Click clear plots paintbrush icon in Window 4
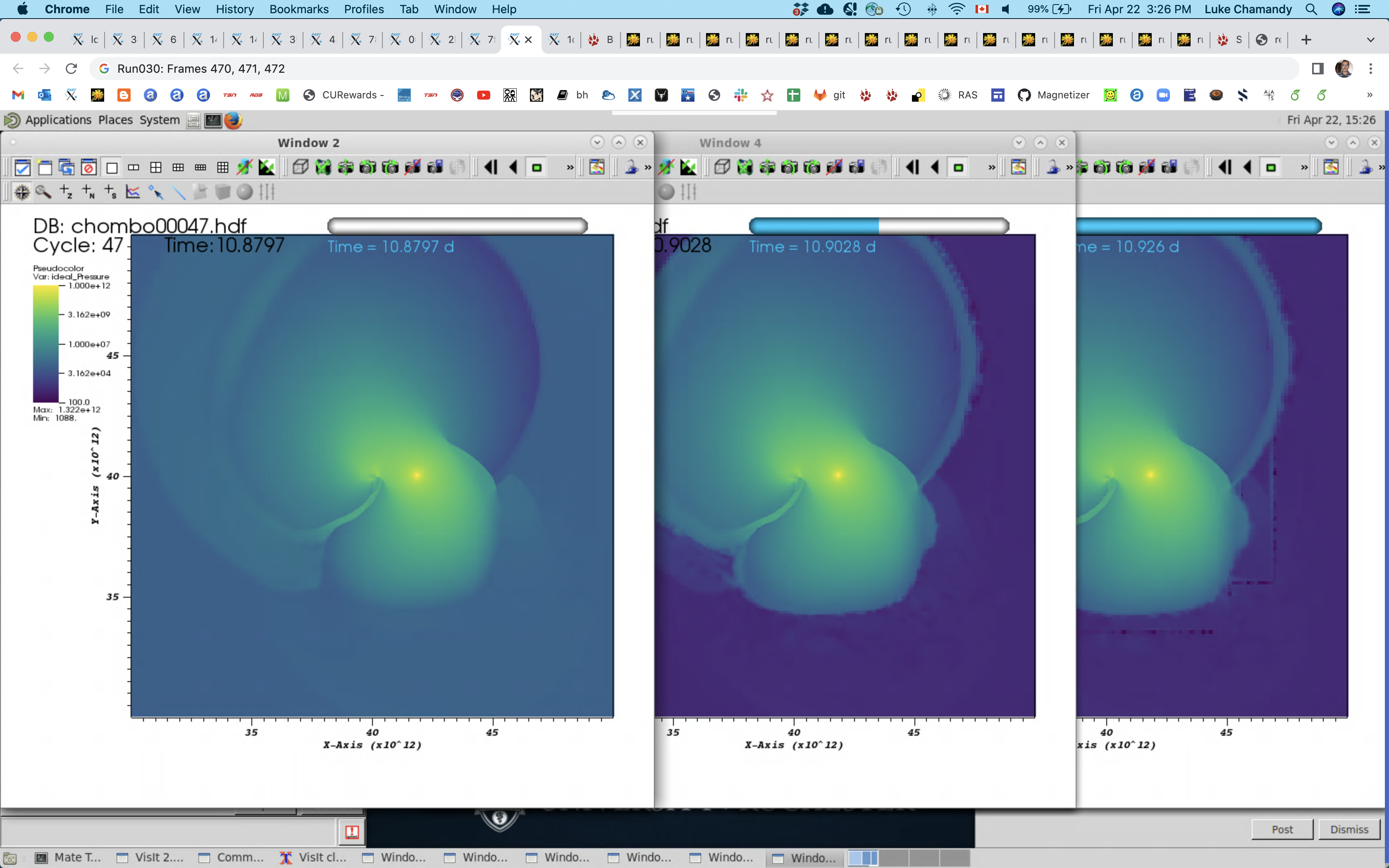Viewport: 1389px width, 868px height. coord(1019,168)
